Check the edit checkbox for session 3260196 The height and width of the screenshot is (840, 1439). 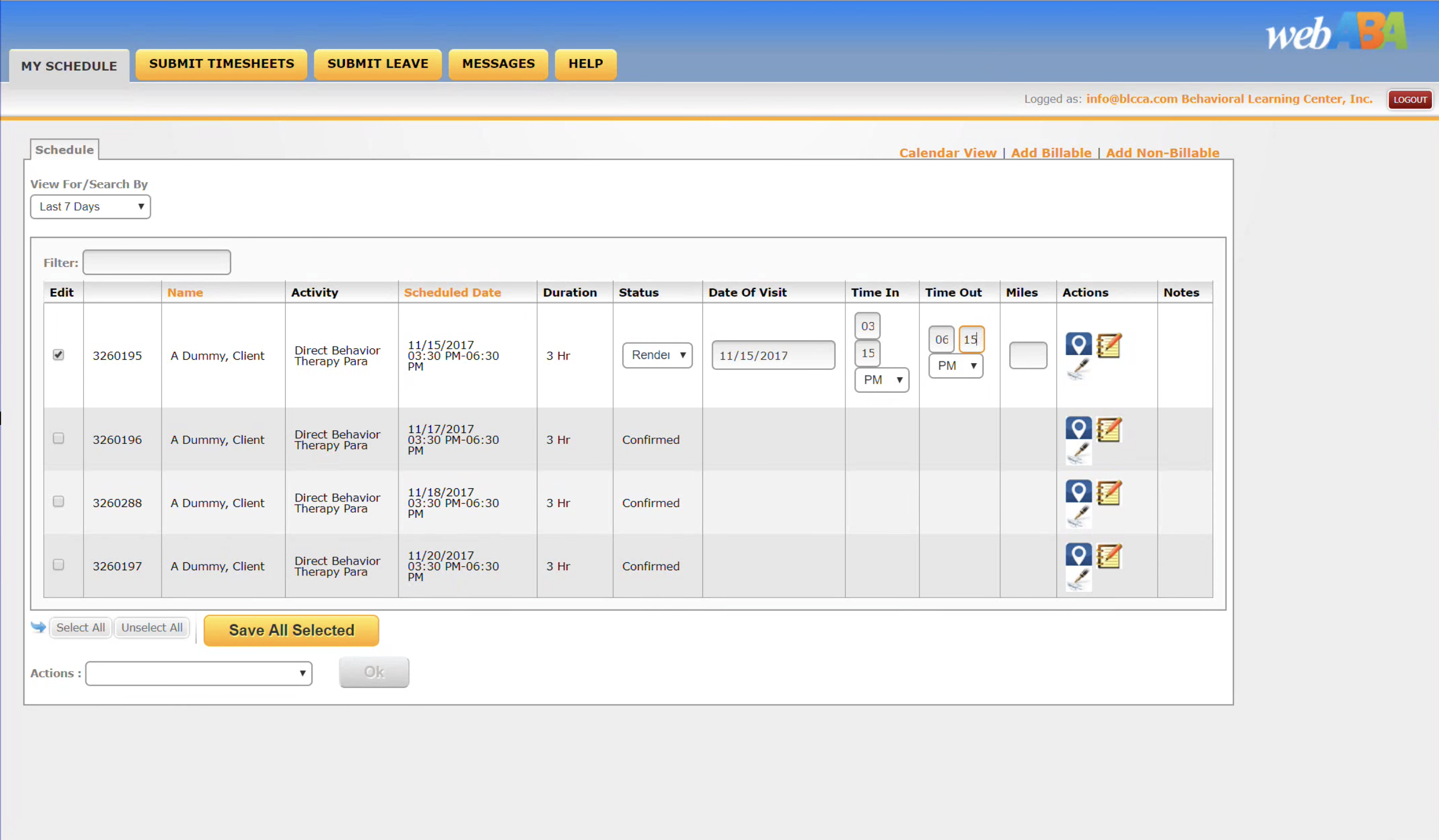(58, 439)
